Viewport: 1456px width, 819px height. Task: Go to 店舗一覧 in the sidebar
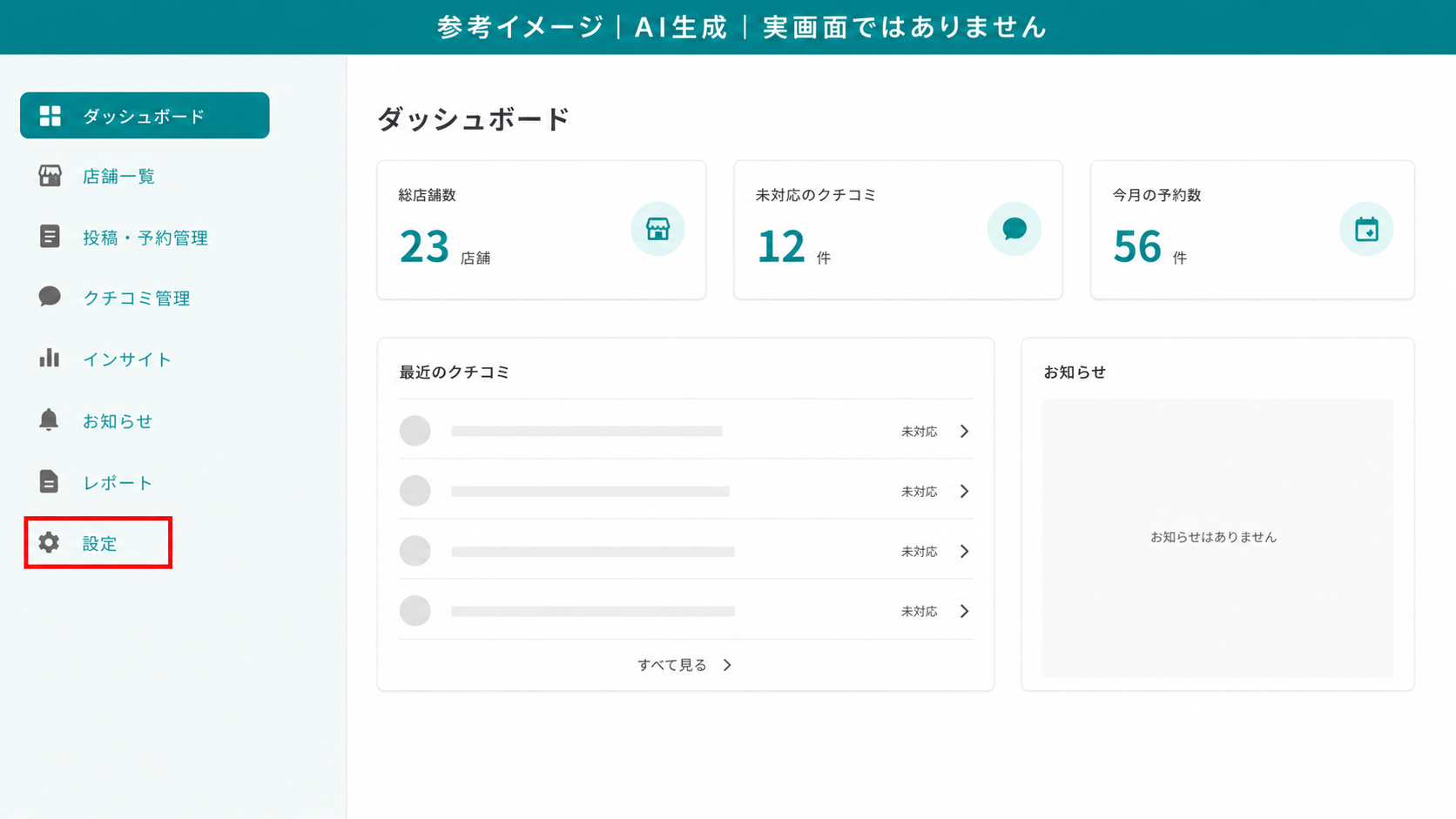[x=118, y=176]
